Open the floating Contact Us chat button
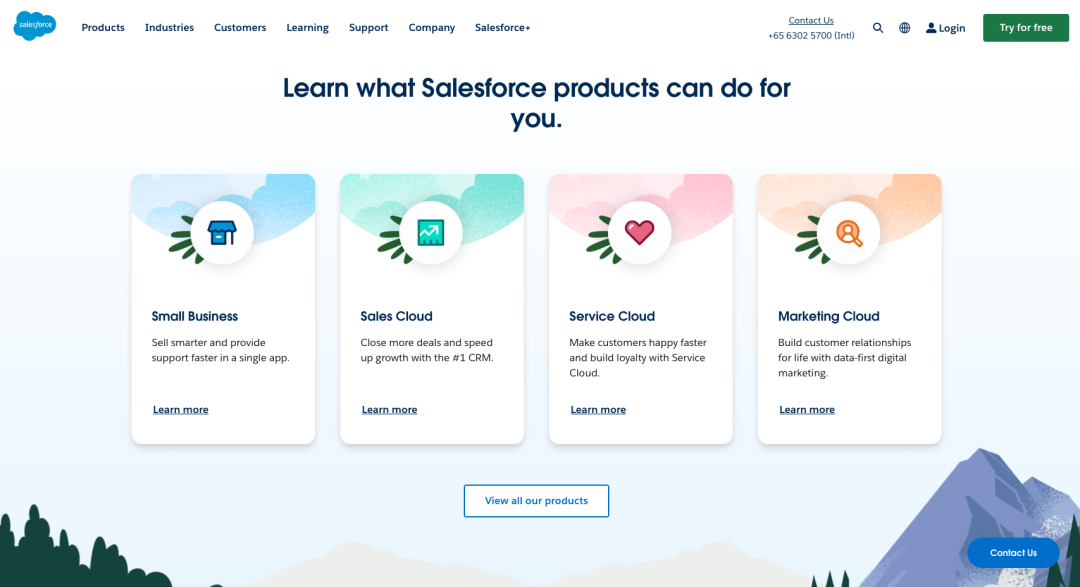 coord(1013,553)
